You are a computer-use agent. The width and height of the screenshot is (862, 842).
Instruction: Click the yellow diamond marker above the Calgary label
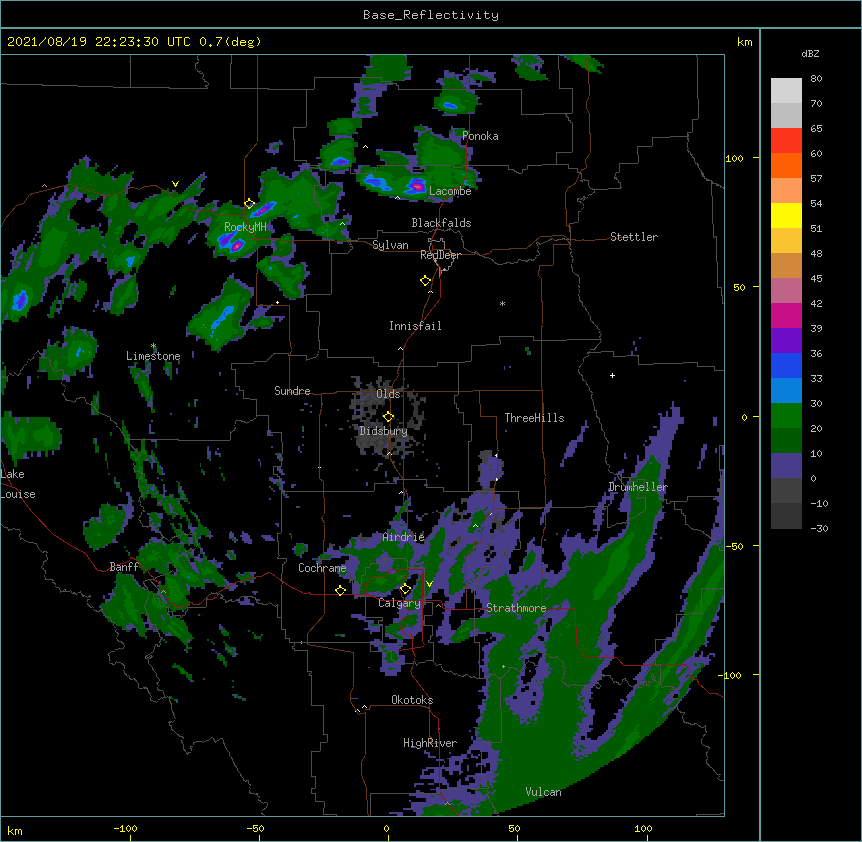click(x=406, y=589)
